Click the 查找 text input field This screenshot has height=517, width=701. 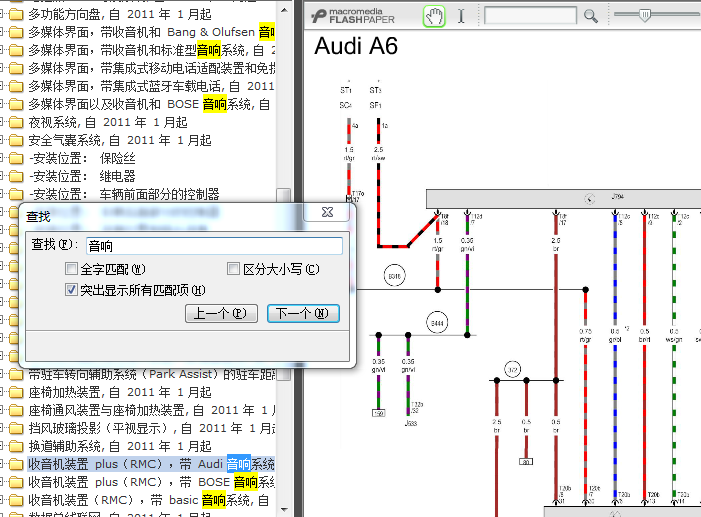[x=214, y=246]
